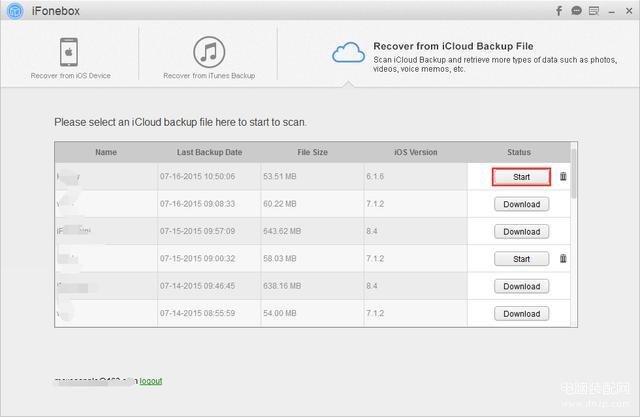Select the iTunes music note icon

[209, 52]
